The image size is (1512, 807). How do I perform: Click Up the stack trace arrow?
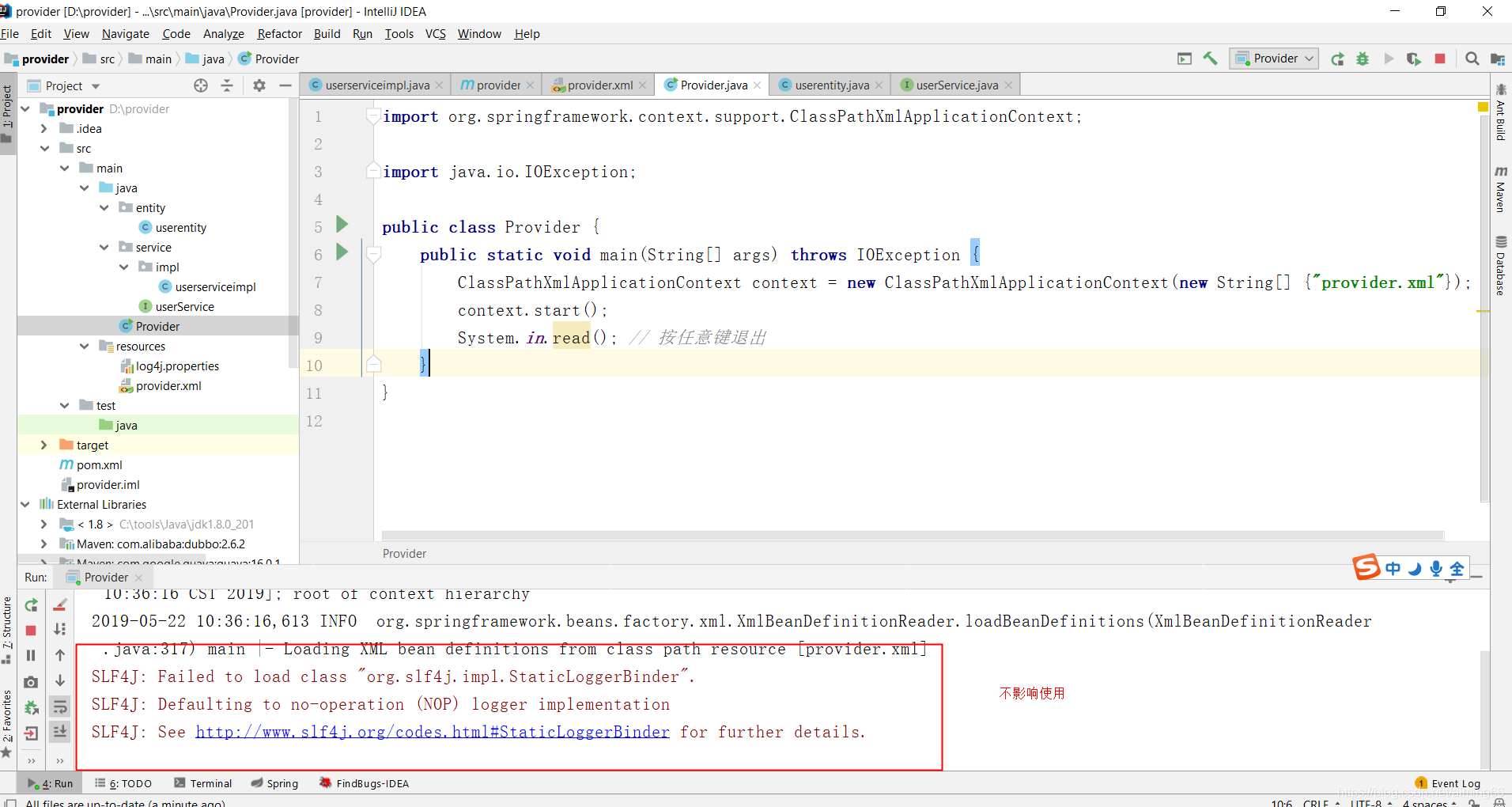(x=60, y=655)
